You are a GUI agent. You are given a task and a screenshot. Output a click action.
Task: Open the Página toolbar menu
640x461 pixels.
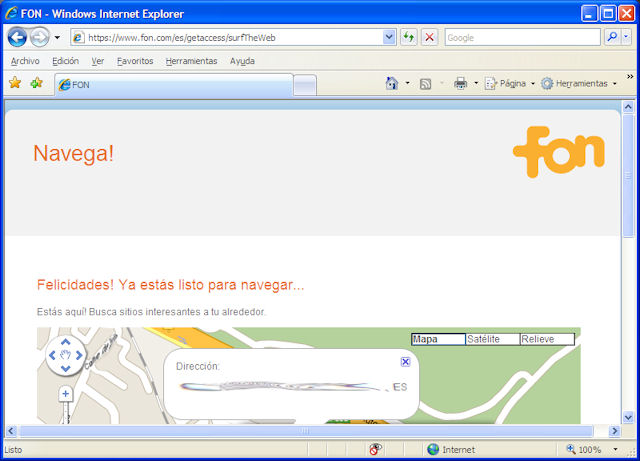click(510, 83)
